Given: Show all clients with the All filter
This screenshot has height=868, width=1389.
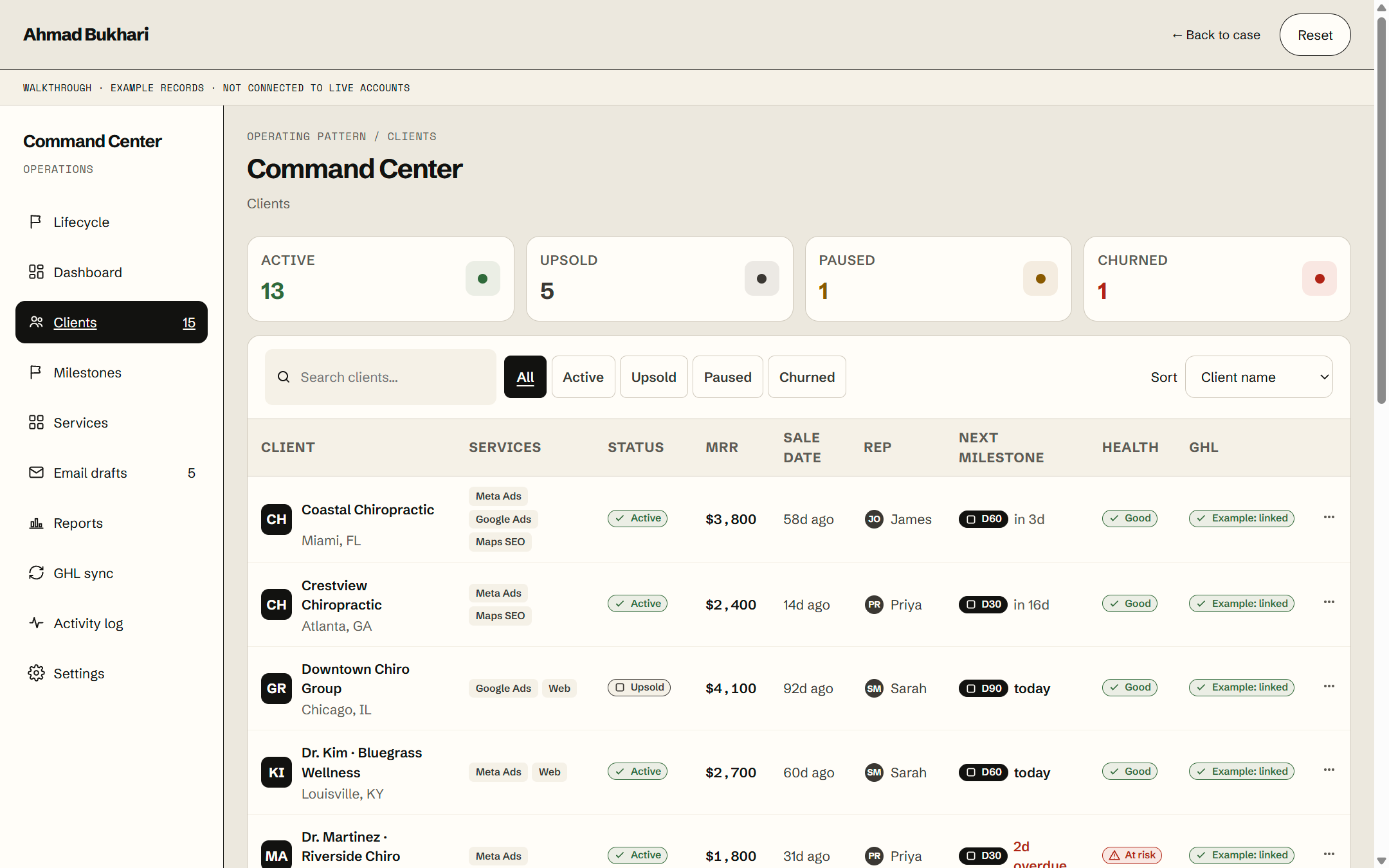Looking at the screenshot, I should [x=525, y=377].
